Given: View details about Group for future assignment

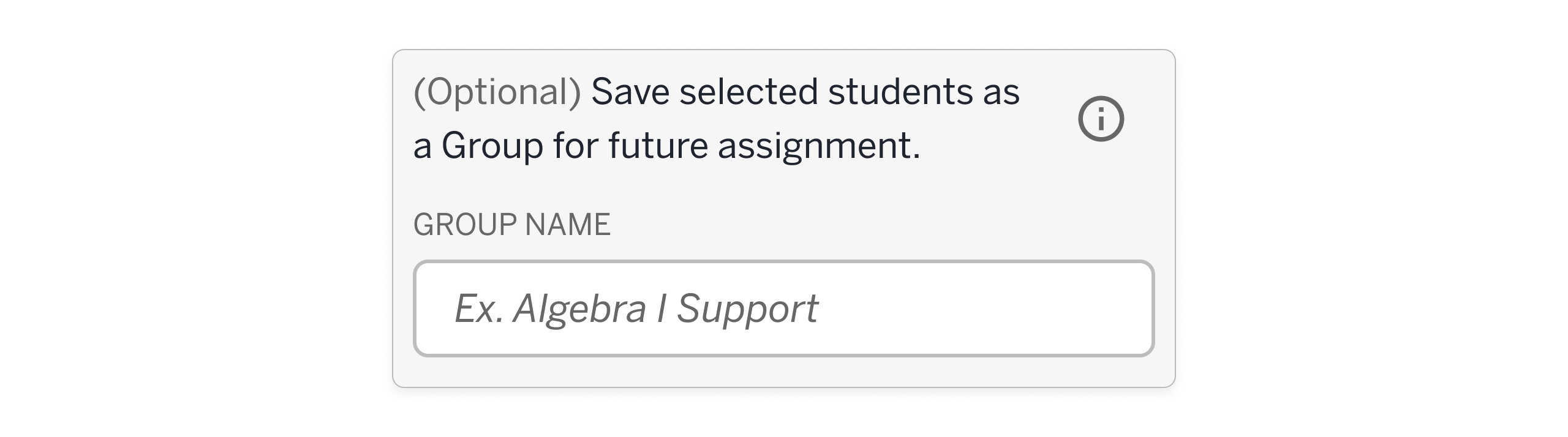Looking at the screenshot, I should pyautogui.click(x=1101, y=119).
